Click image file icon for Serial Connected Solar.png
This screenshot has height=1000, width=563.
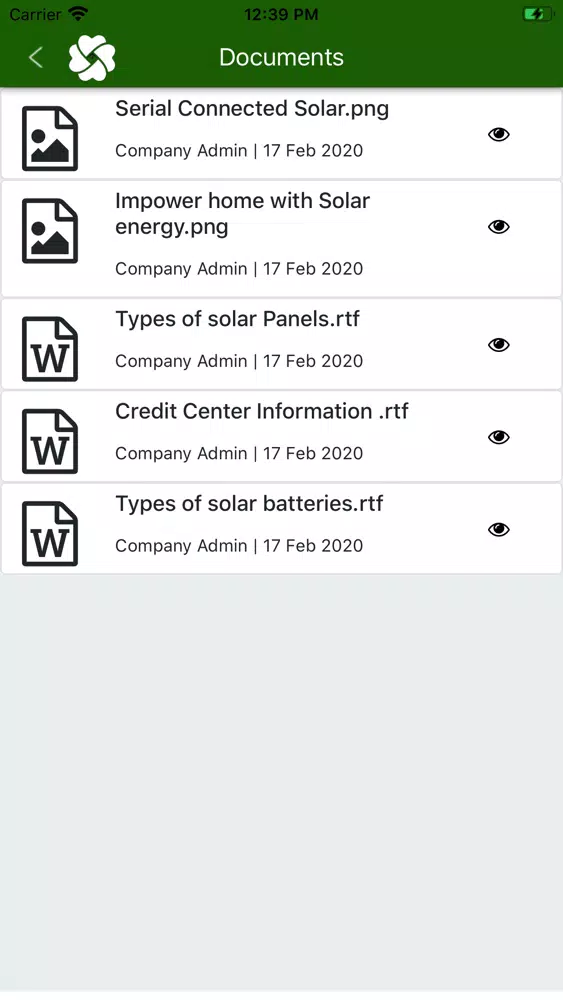point(50,138)
